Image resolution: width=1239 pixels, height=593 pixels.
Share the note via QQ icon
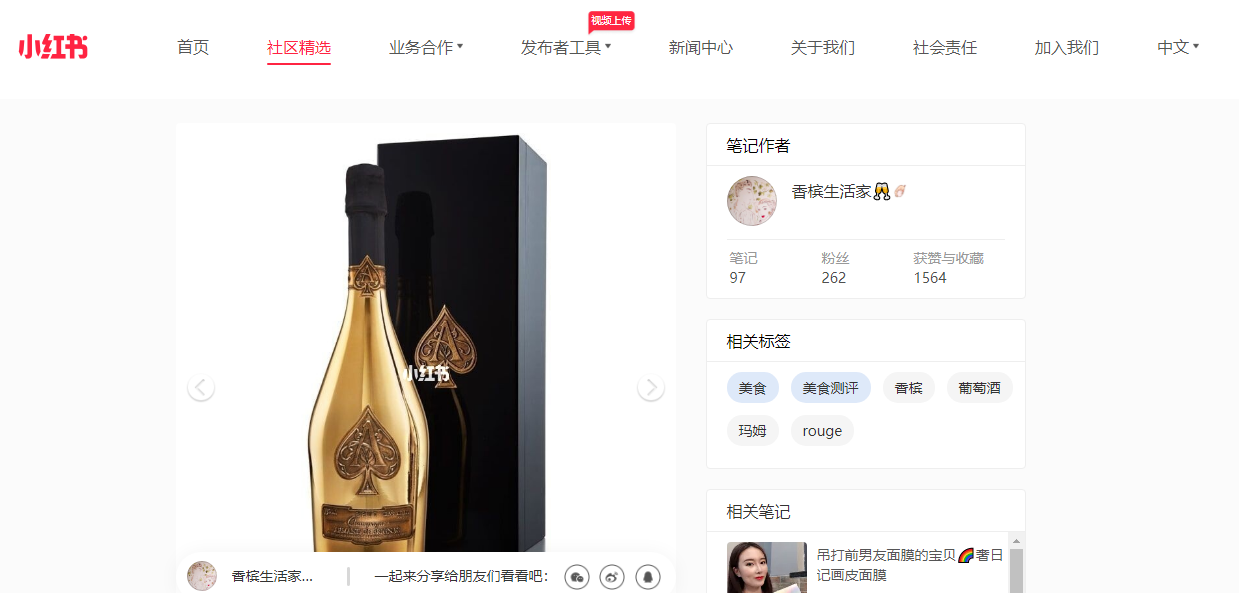[x=647, y=577]
